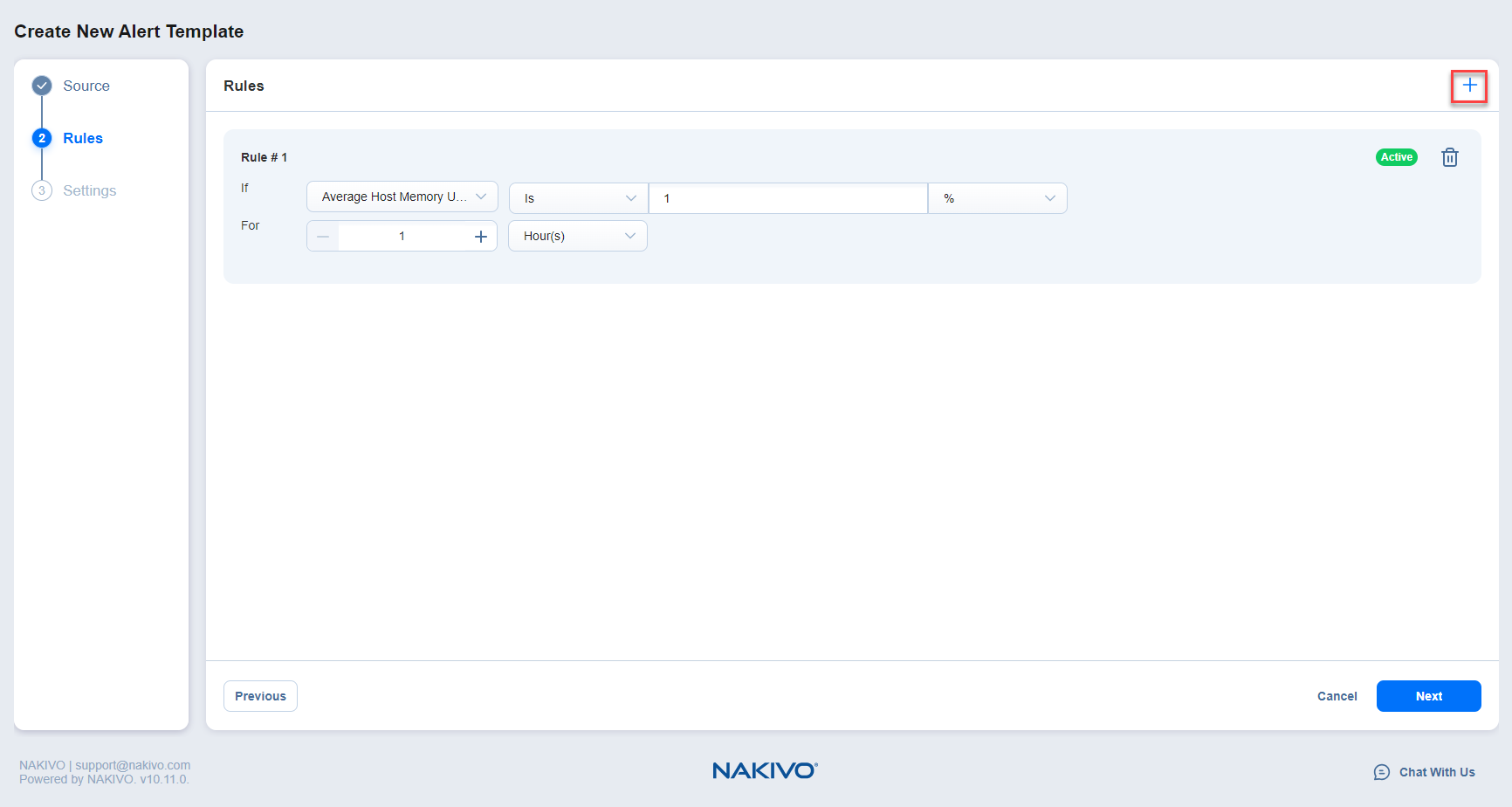Viewport: 1512px width, 807px height.
Task: Click the Chat With Us bubble icon
Action: point(1381,772)
